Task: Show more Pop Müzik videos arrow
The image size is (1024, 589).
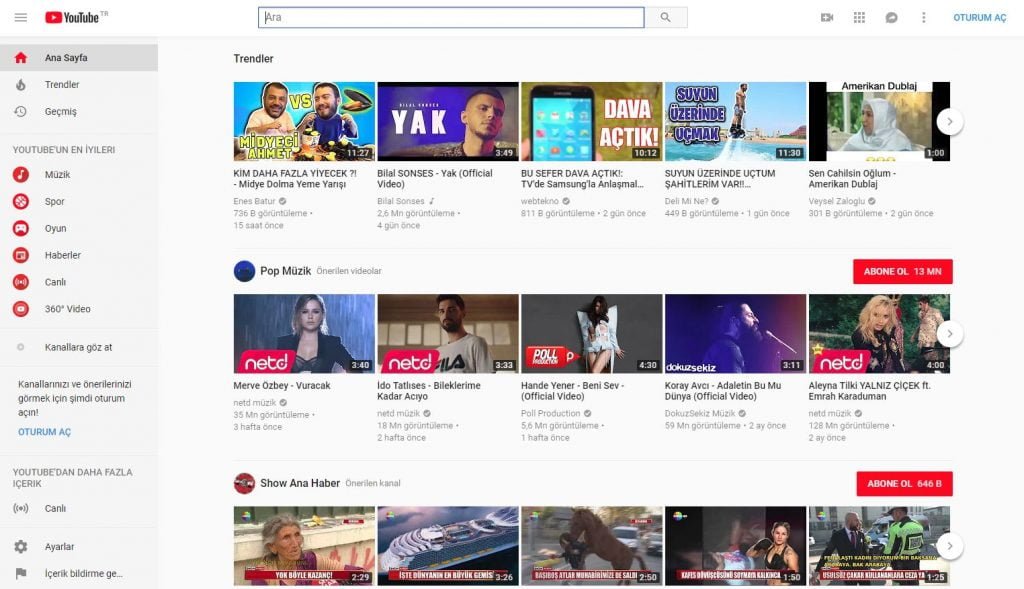Action: pos(950,334)
